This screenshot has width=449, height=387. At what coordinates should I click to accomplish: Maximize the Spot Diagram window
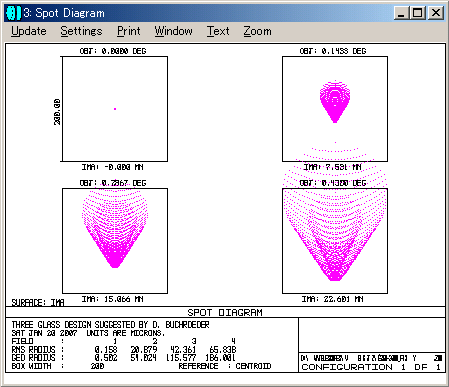tap(417, 13)
